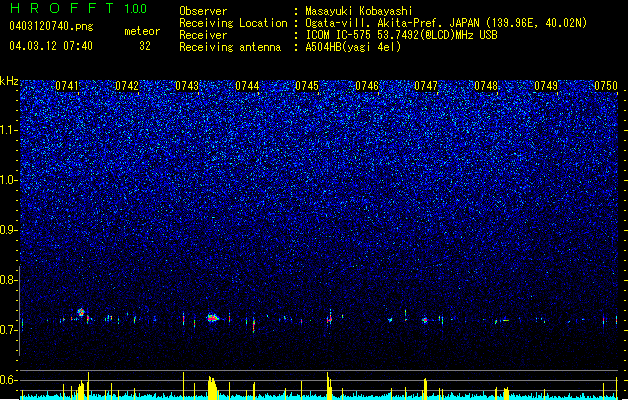The height and width of the screenshot is (400, 629).
Task: Click the 1.0 kHz frequency axis label
Action: click(x=9, y=180)
